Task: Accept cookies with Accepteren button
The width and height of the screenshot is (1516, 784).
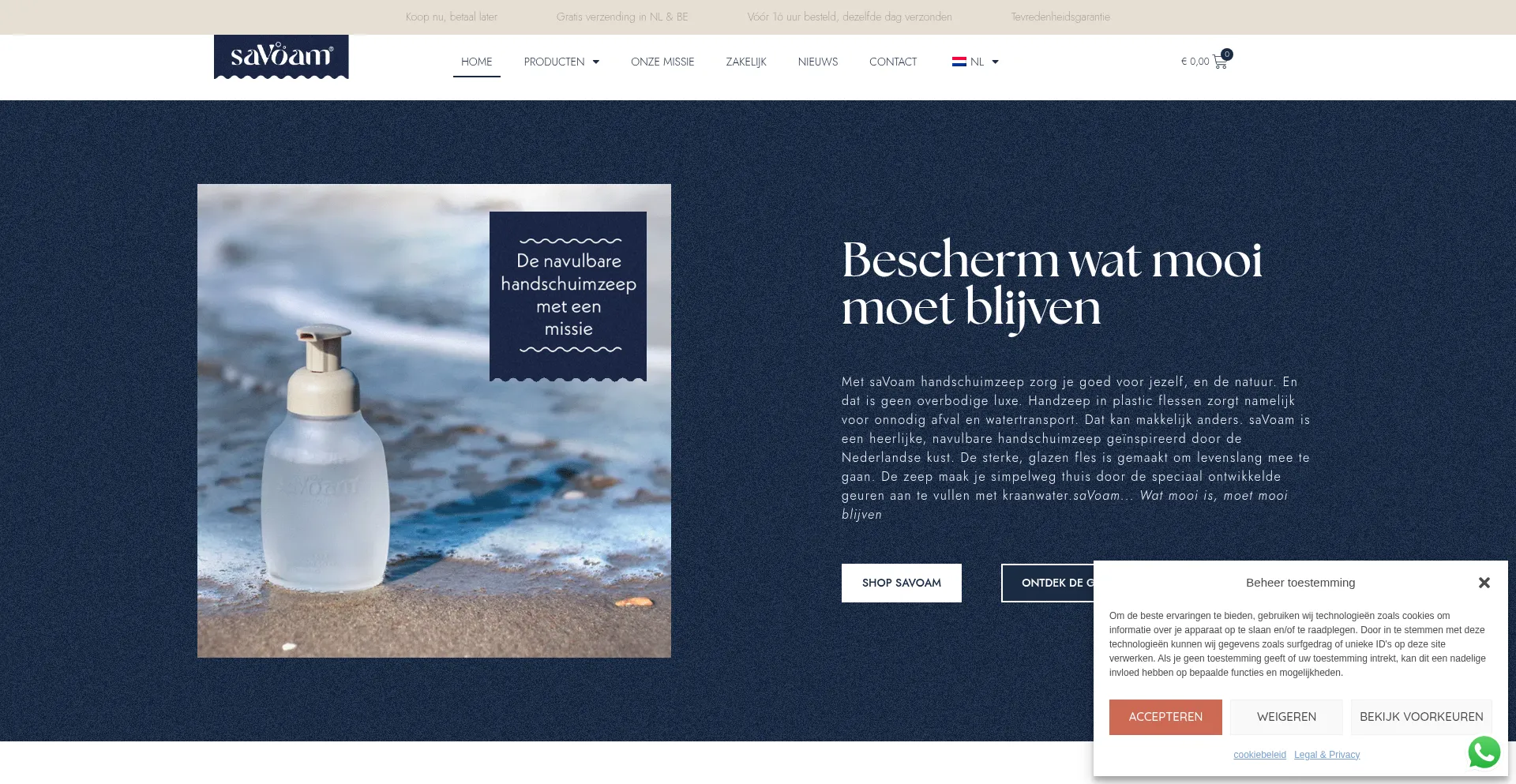Action: click(x=1165, y=717)
